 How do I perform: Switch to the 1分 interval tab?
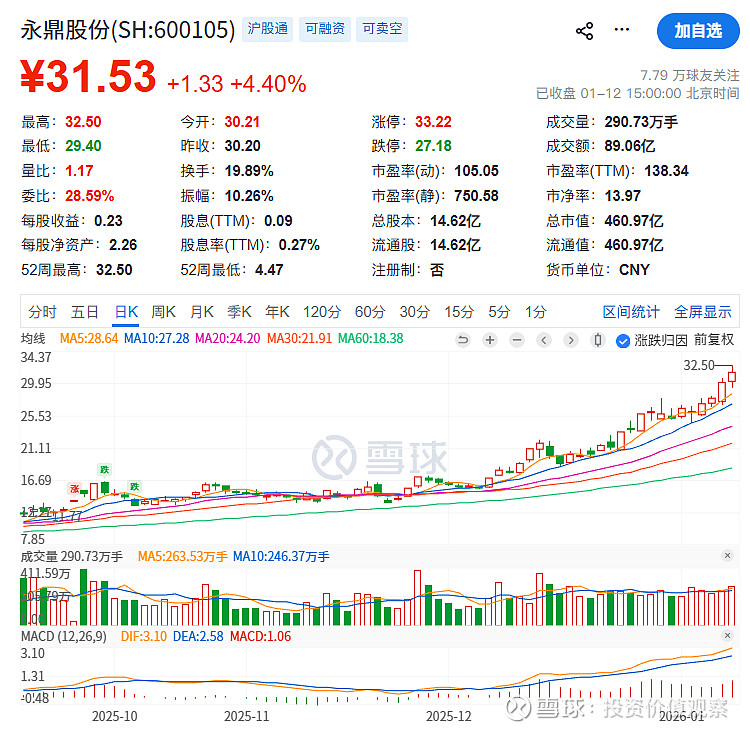tap(535, 312)
